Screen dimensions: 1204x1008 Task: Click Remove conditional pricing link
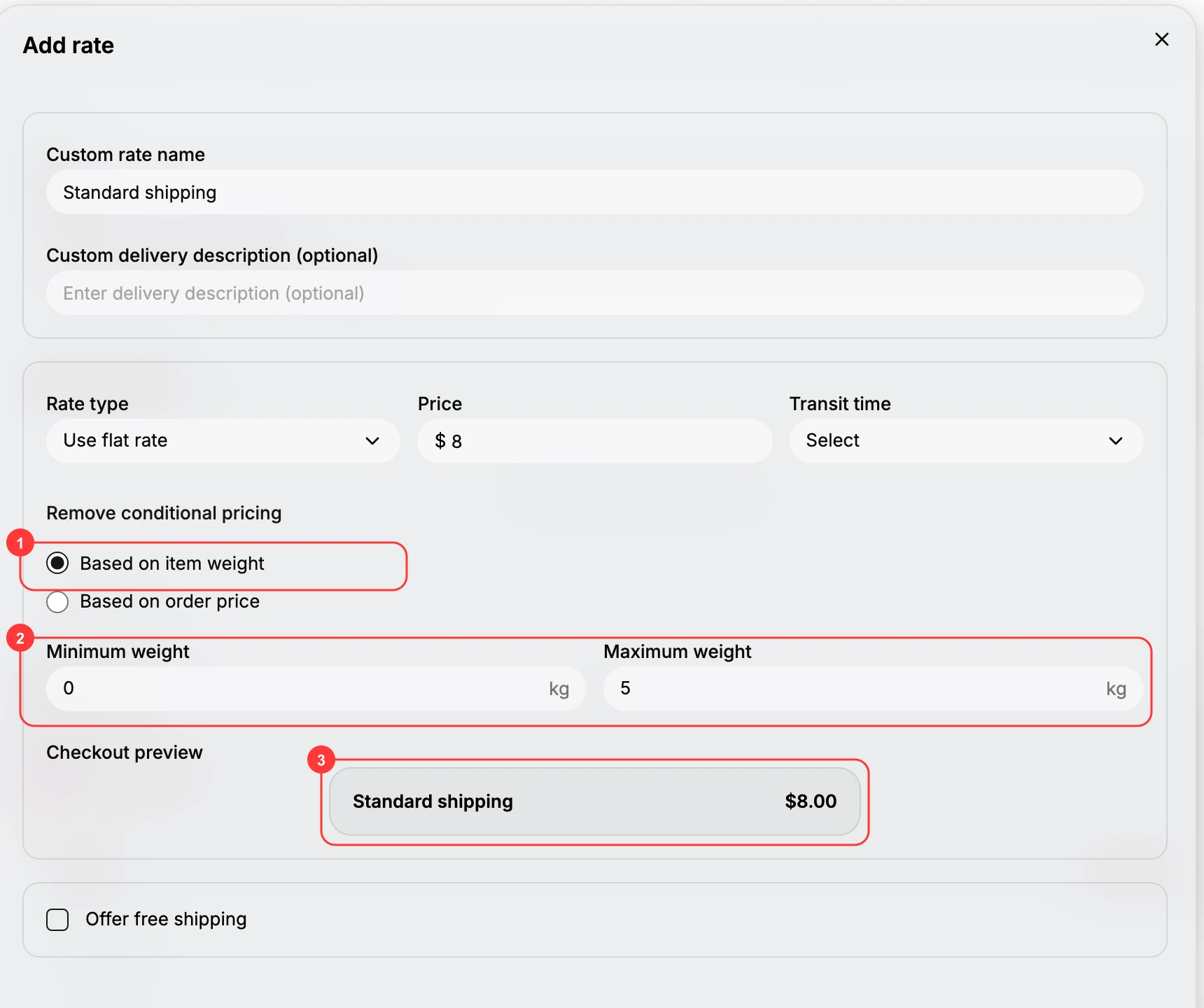tap(164, 513)
